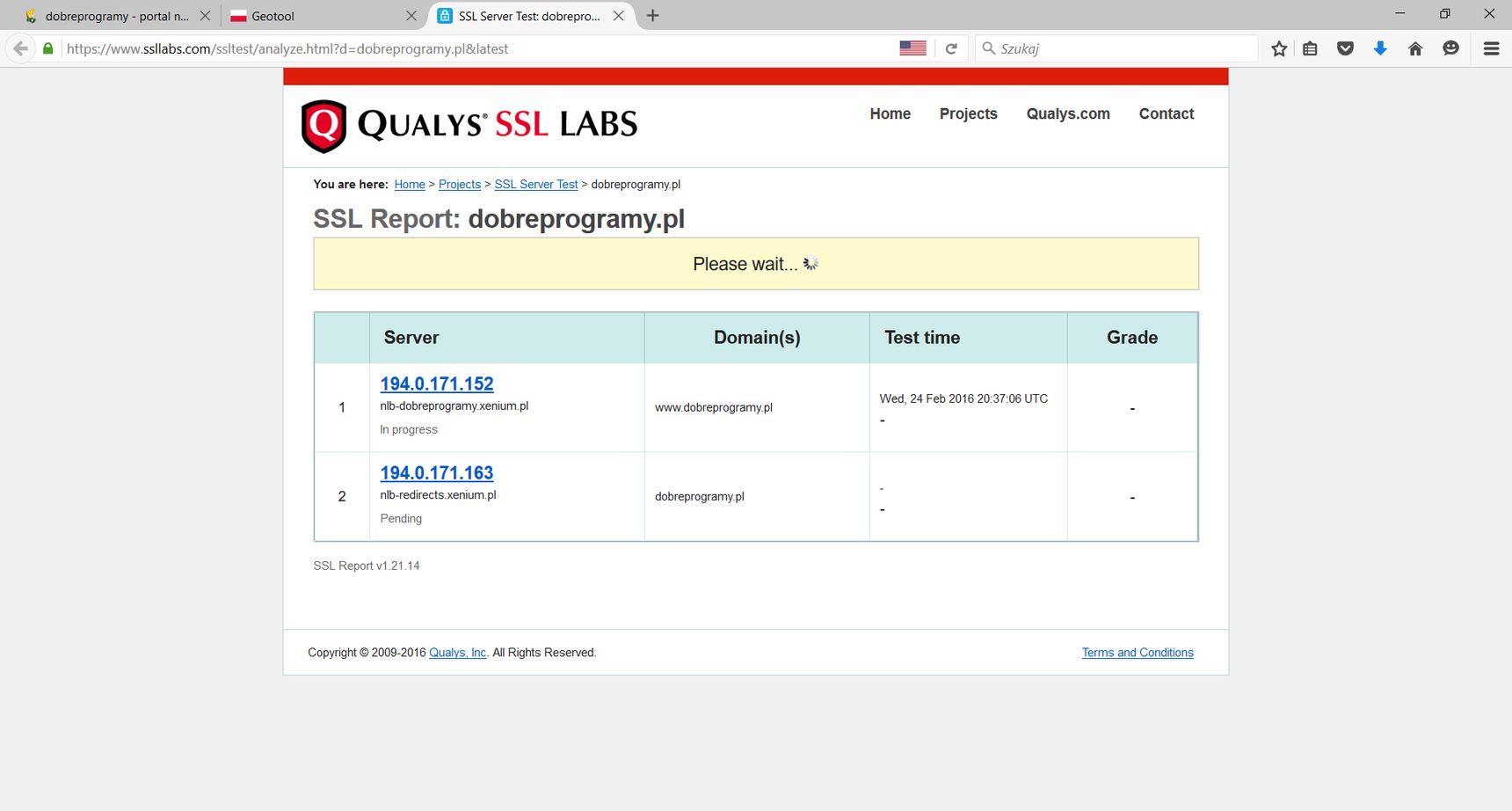Click the Qualys SSL Labs logo
The width and height of the screenshot is (1512, 811).
tap(469, 126)
